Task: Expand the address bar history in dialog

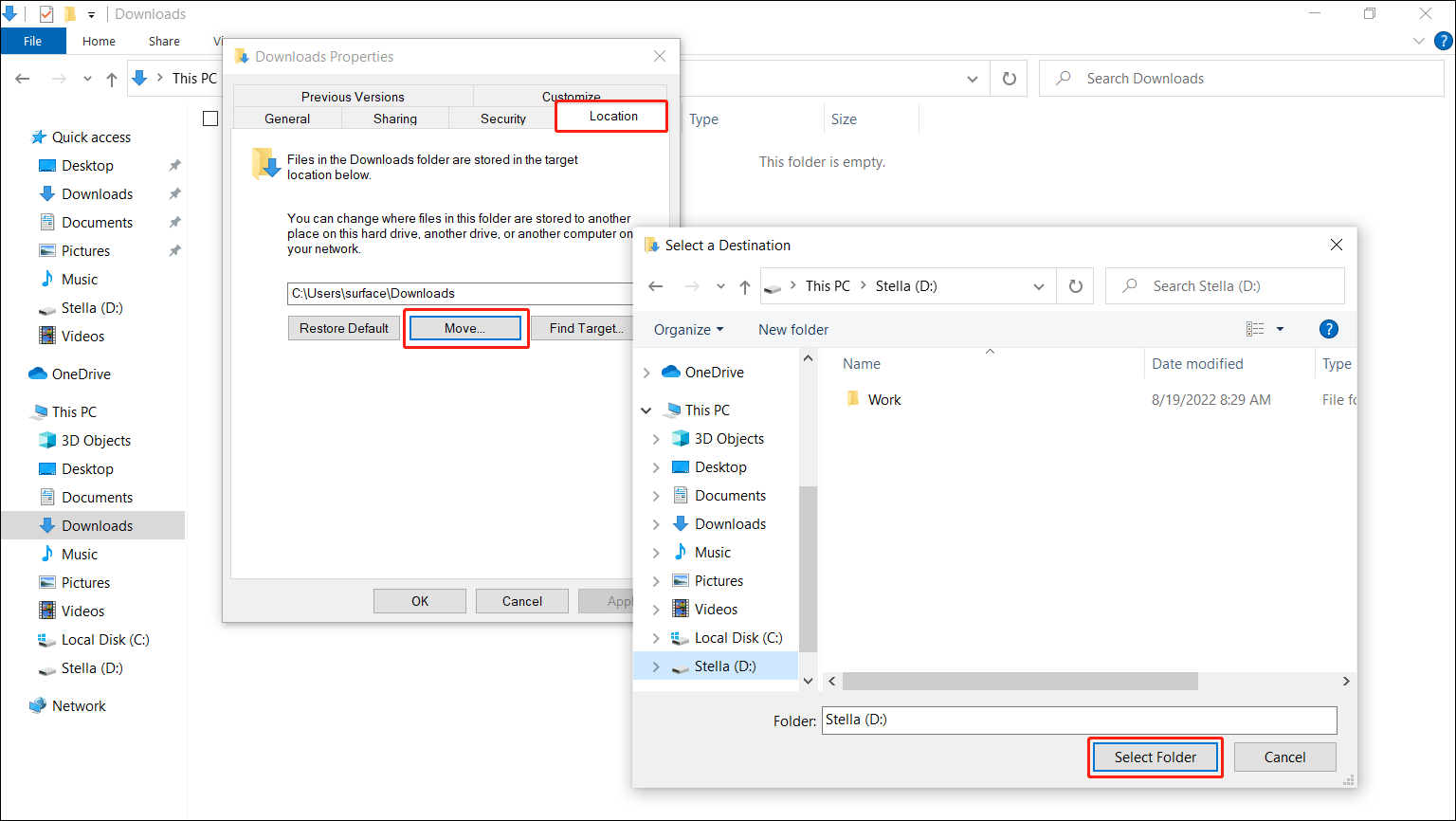Action: coord(1039,286)
